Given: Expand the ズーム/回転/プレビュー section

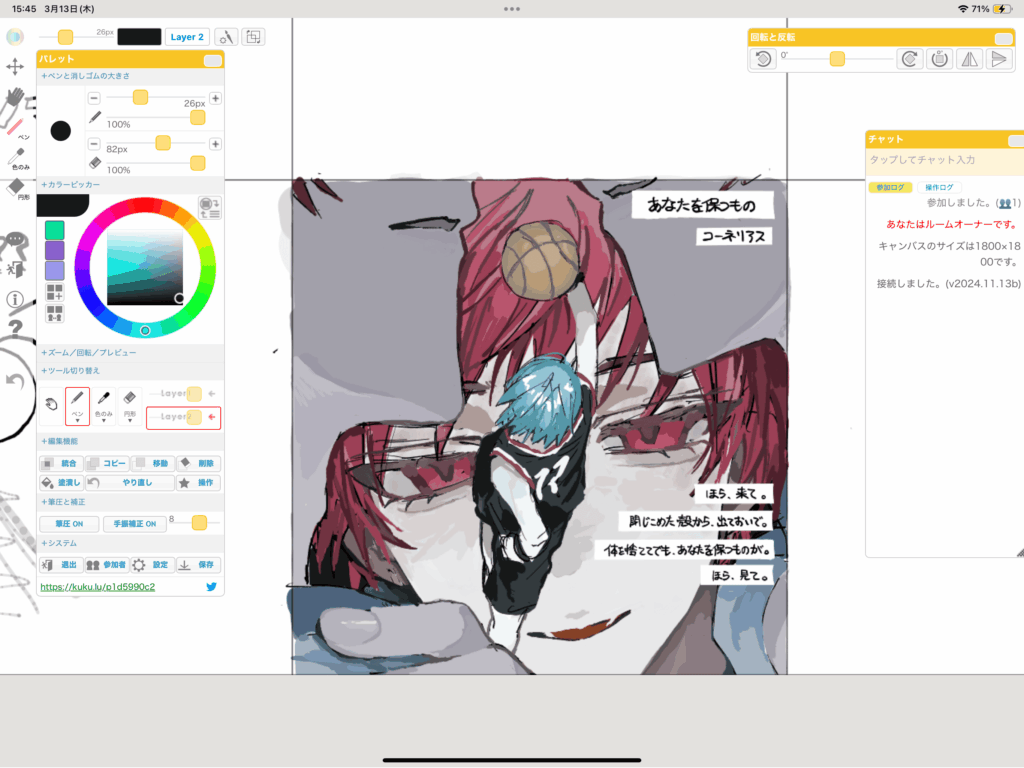Looking at the screenshot, I should coord(88,353).
